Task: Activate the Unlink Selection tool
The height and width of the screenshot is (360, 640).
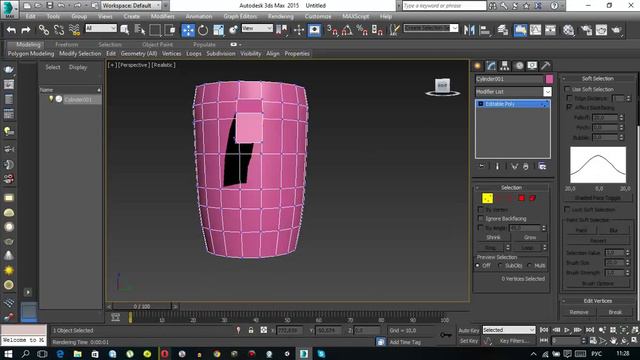Action: pyautogui.click(x=59, y=30)
